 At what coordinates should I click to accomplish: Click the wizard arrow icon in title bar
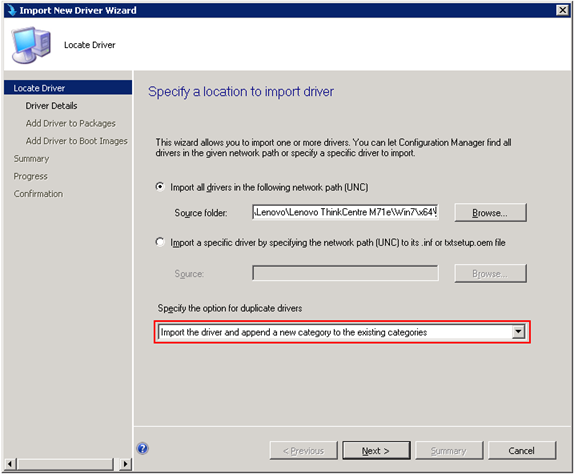click(12, 10)
